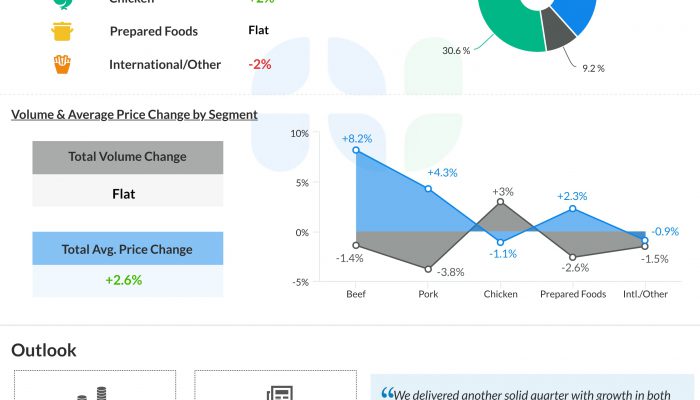Click the Total Avg. Price Change header
The width and height of the screenshot is (700, 400).
coord(127,249)
